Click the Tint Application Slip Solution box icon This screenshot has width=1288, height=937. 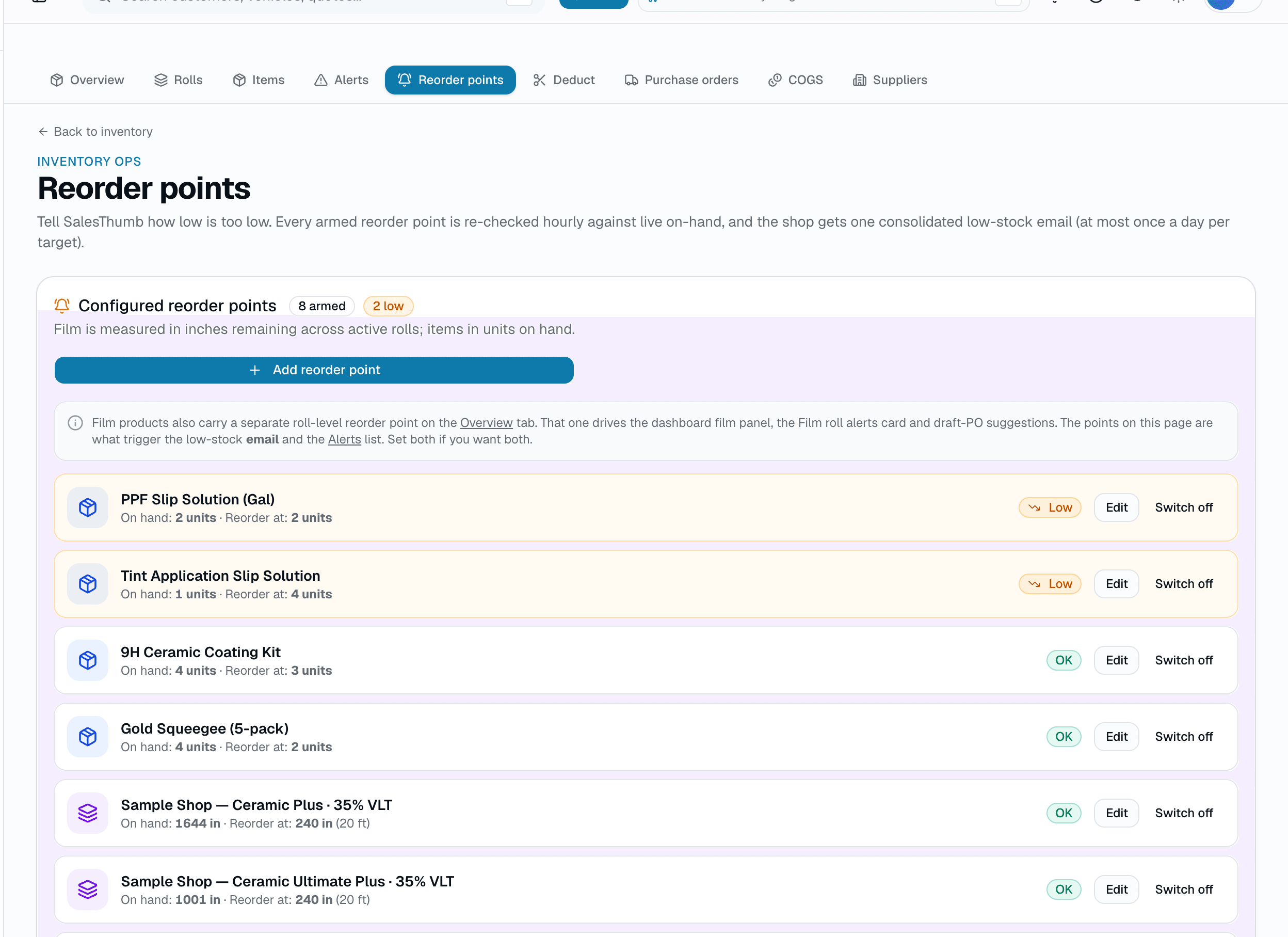point(87,583)
